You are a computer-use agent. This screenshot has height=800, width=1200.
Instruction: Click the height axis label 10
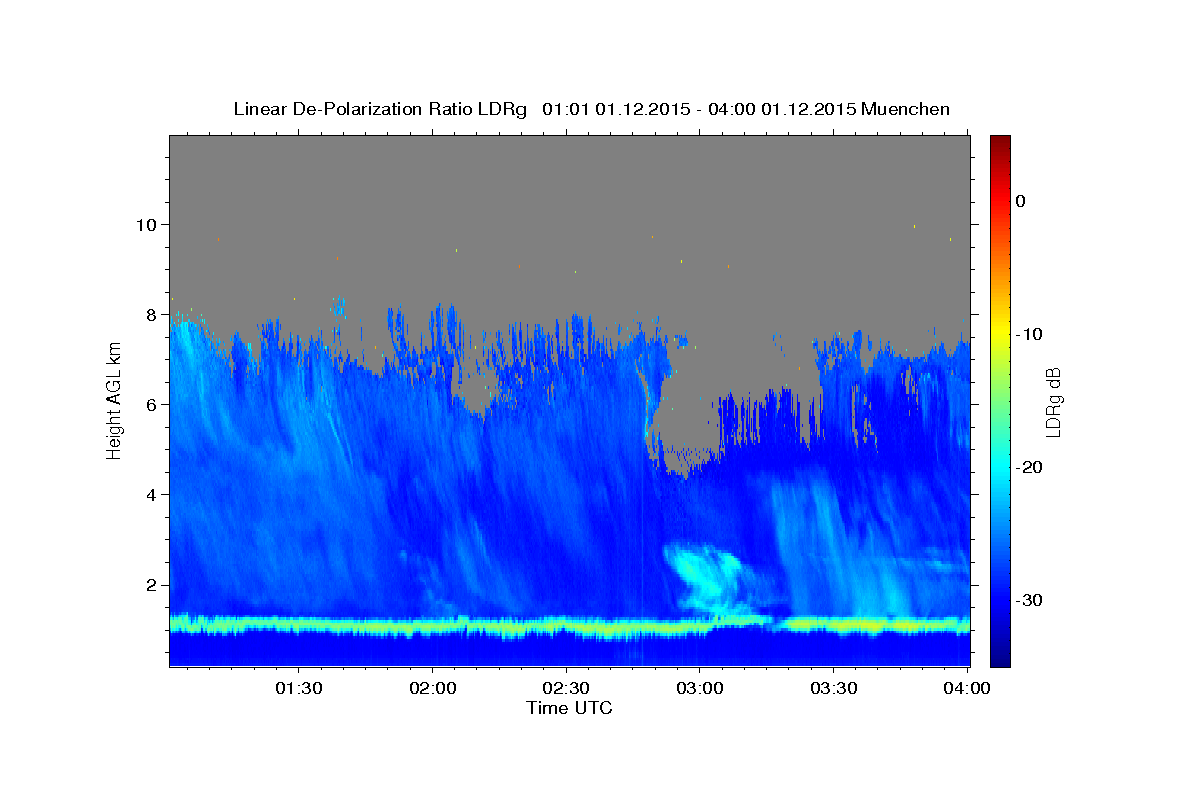(148, 224)
